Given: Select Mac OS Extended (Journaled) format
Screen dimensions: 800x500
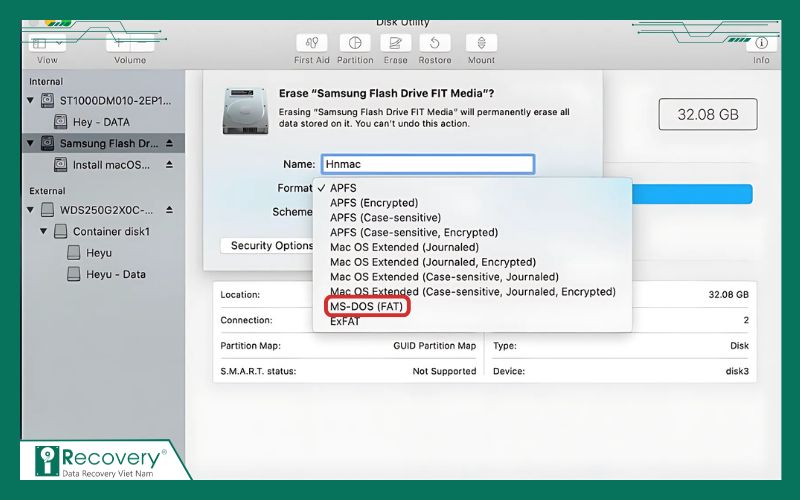Looking at the screenshot, I should click(x=404, y=247).
